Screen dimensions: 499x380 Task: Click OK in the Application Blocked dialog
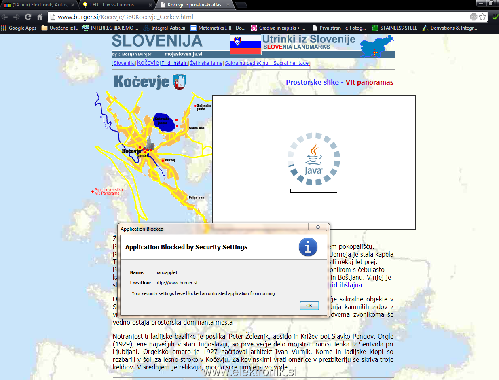[x=309, y=305]
